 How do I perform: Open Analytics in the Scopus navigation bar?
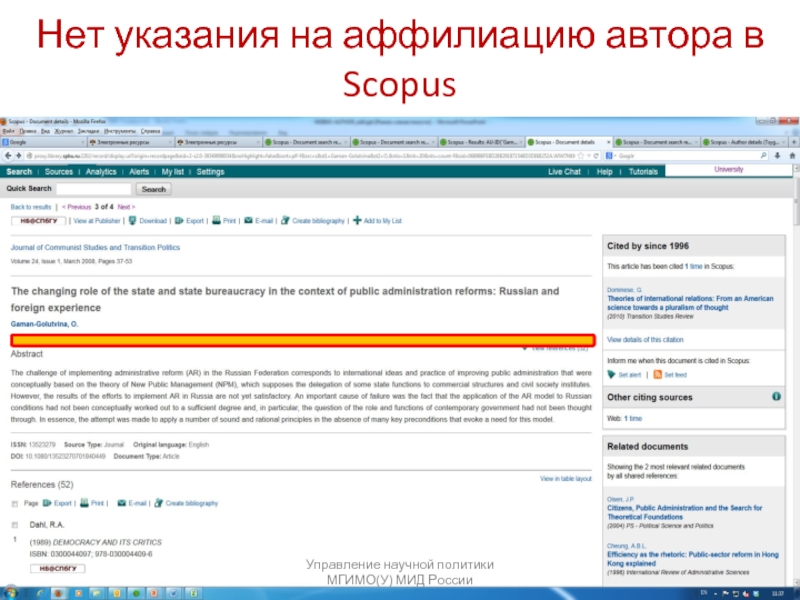point(101,172)
